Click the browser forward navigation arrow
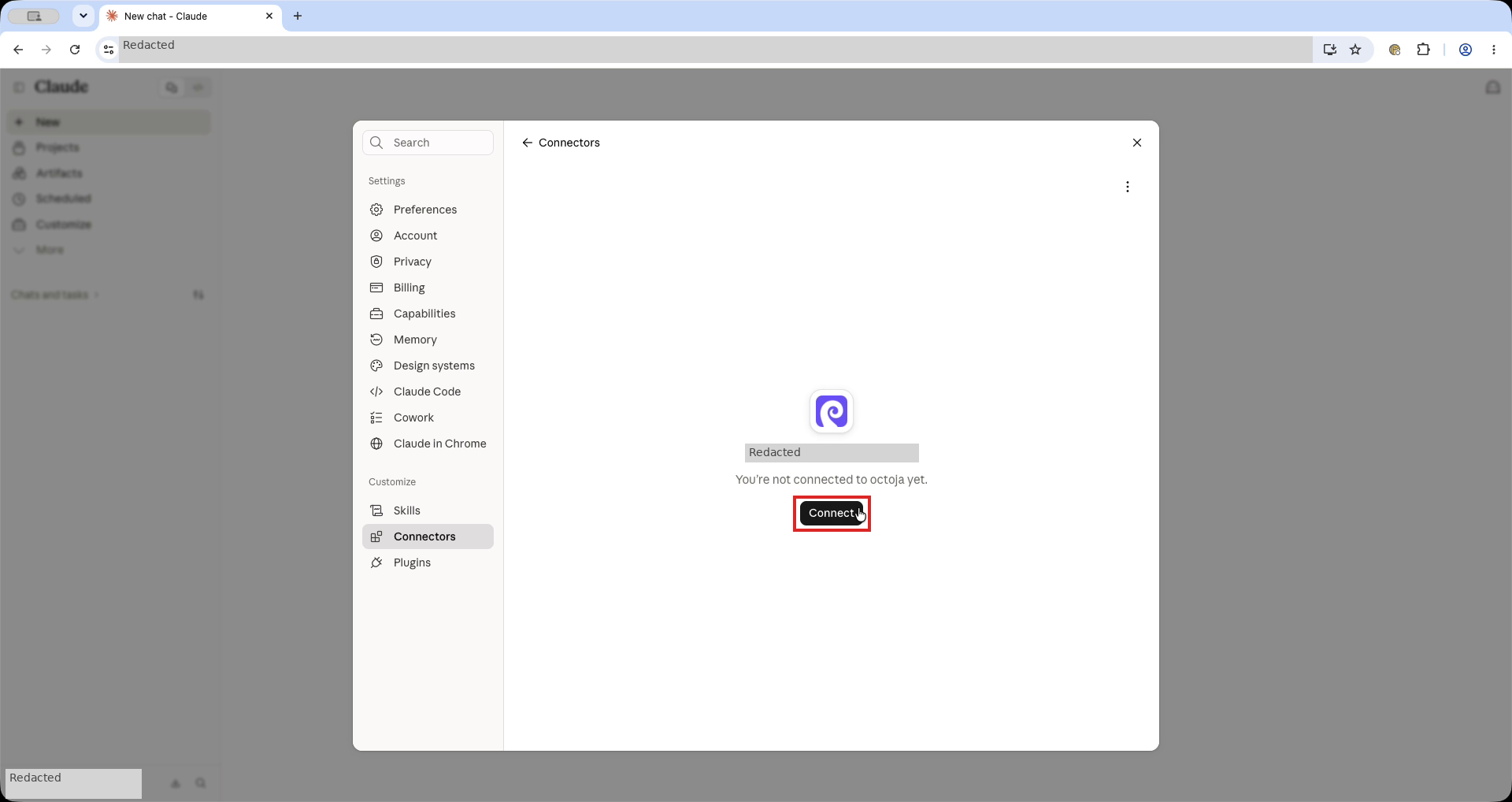 [46, 50]
